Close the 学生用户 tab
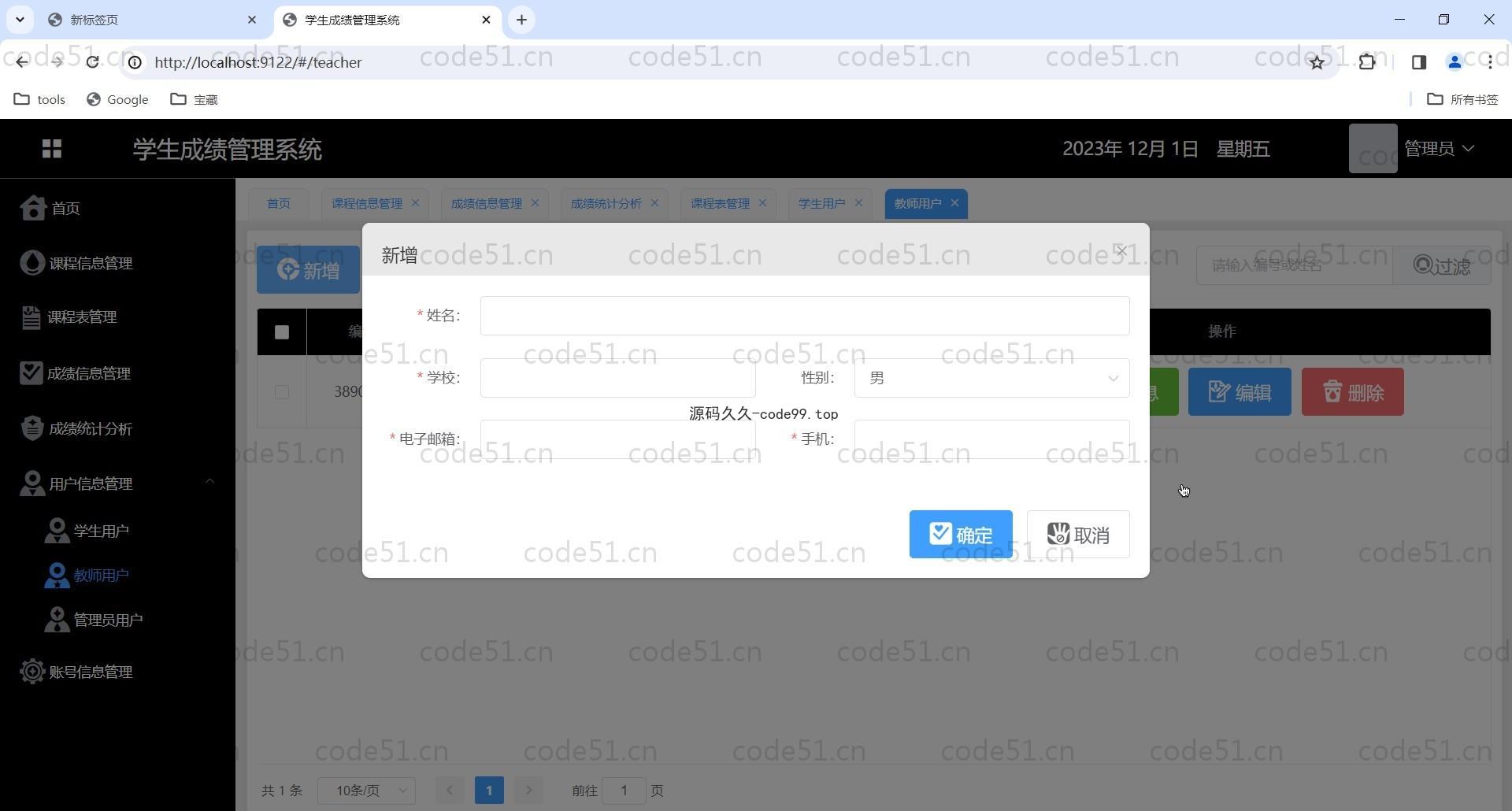 click(x=858, y=203)
